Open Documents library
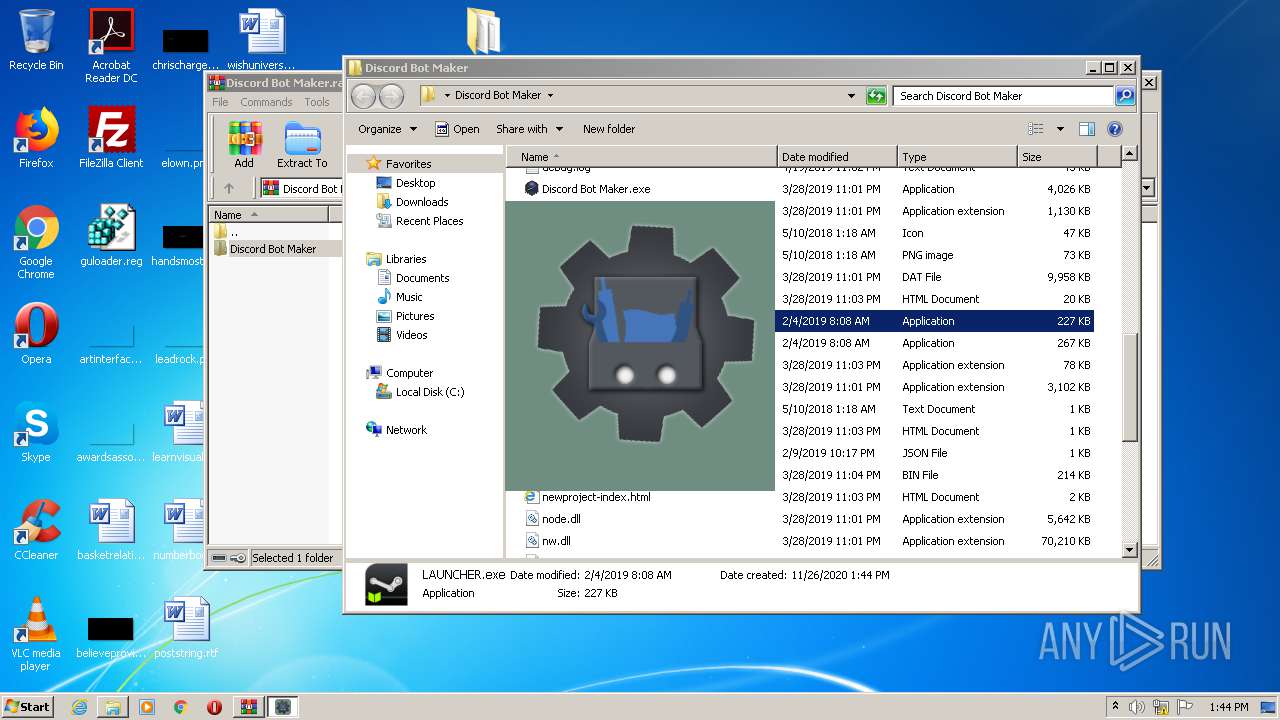The width and height of the screenshot is (1280, 720). [422, 278]
